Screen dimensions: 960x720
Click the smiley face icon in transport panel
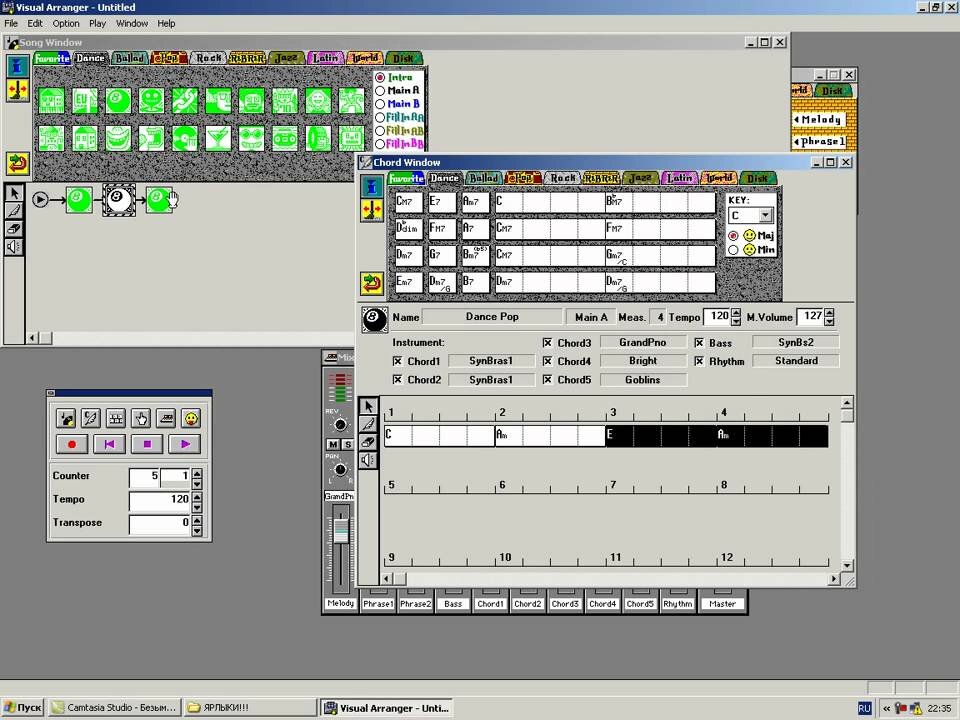click(x=191, y=419)
